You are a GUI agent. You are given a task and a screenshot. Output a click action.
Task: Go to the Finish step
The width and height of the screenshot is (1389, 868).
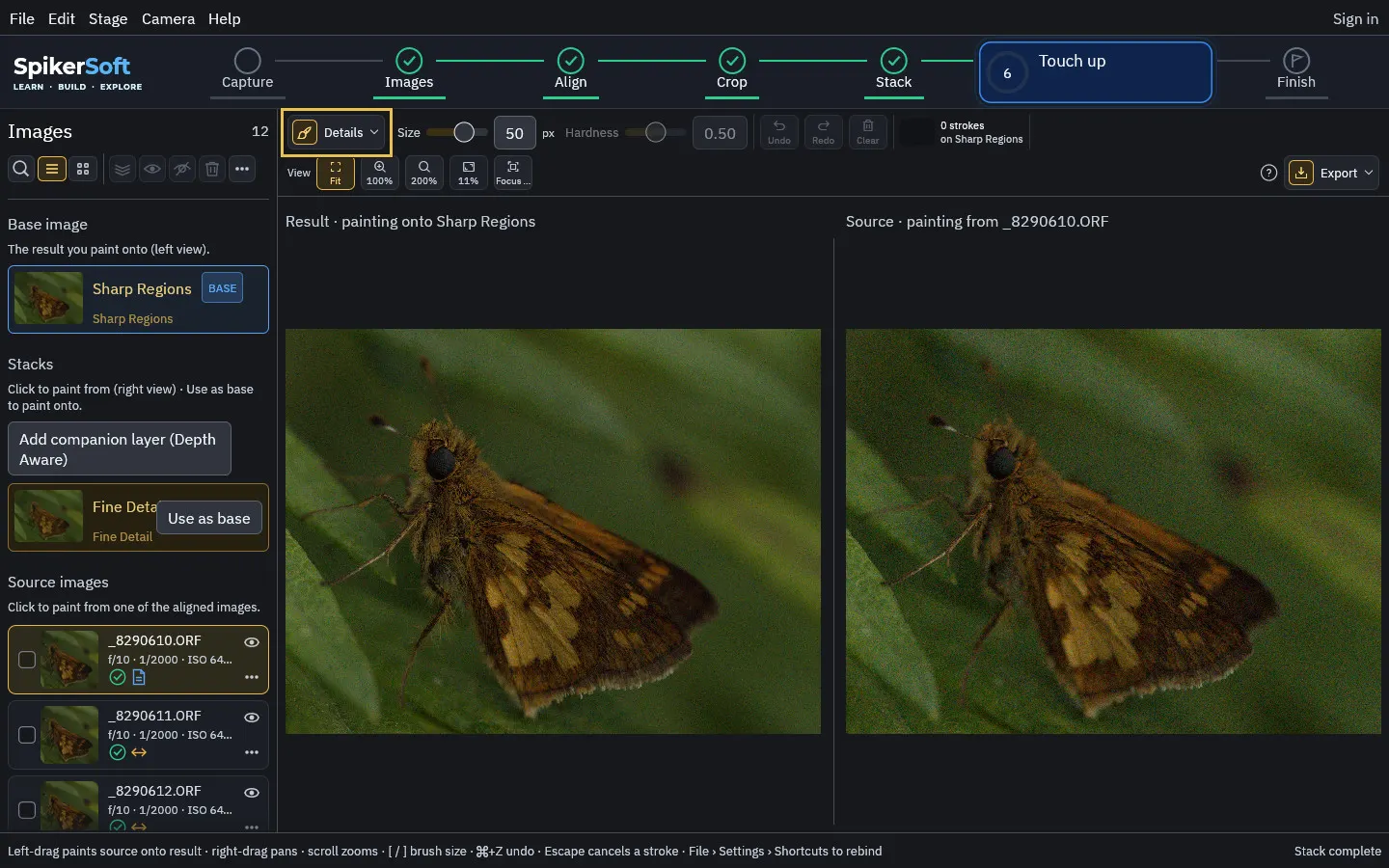coord(1296,70)
